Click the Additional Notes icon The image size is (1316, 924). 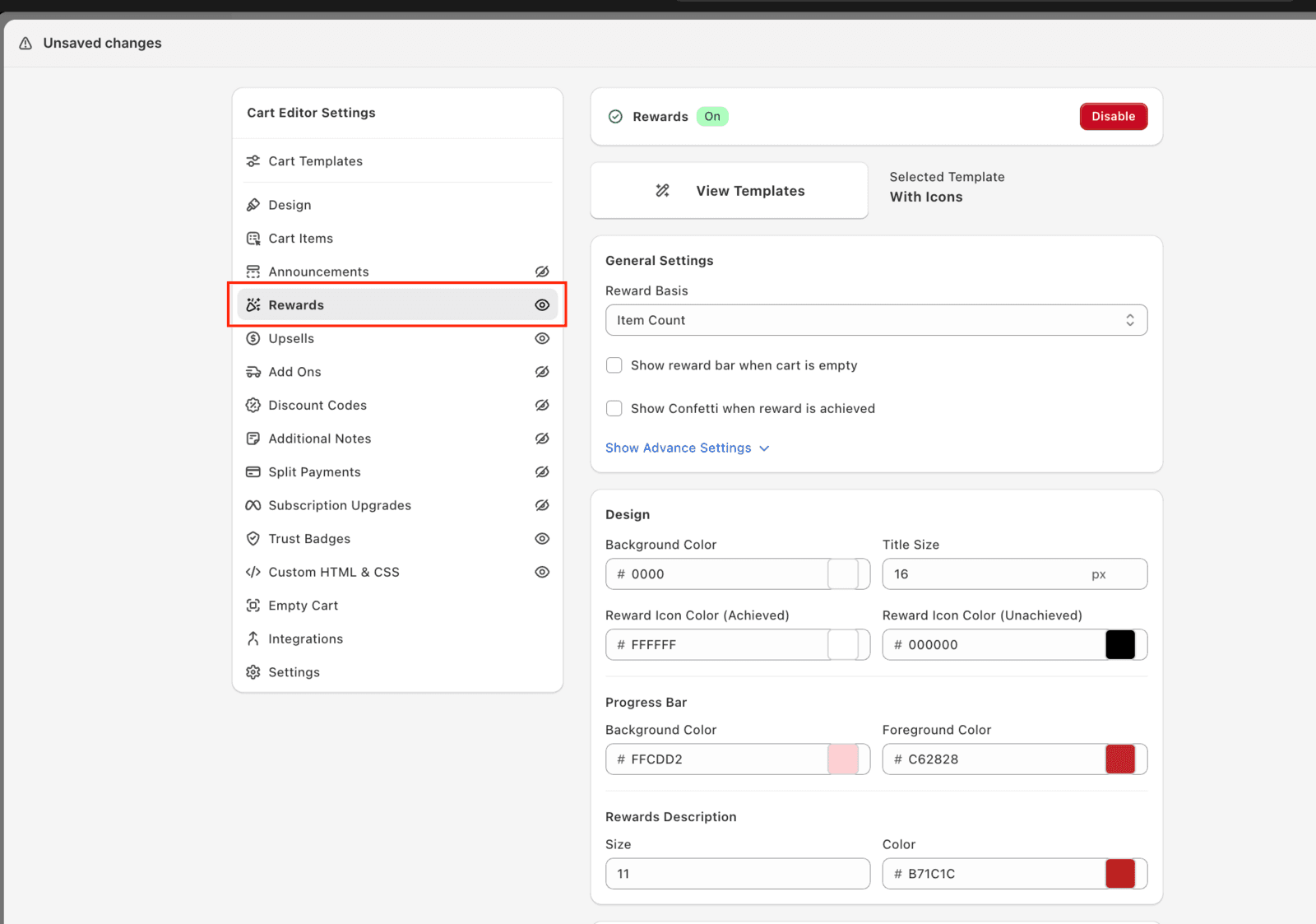pyautogui.click(x=253, y=439)
